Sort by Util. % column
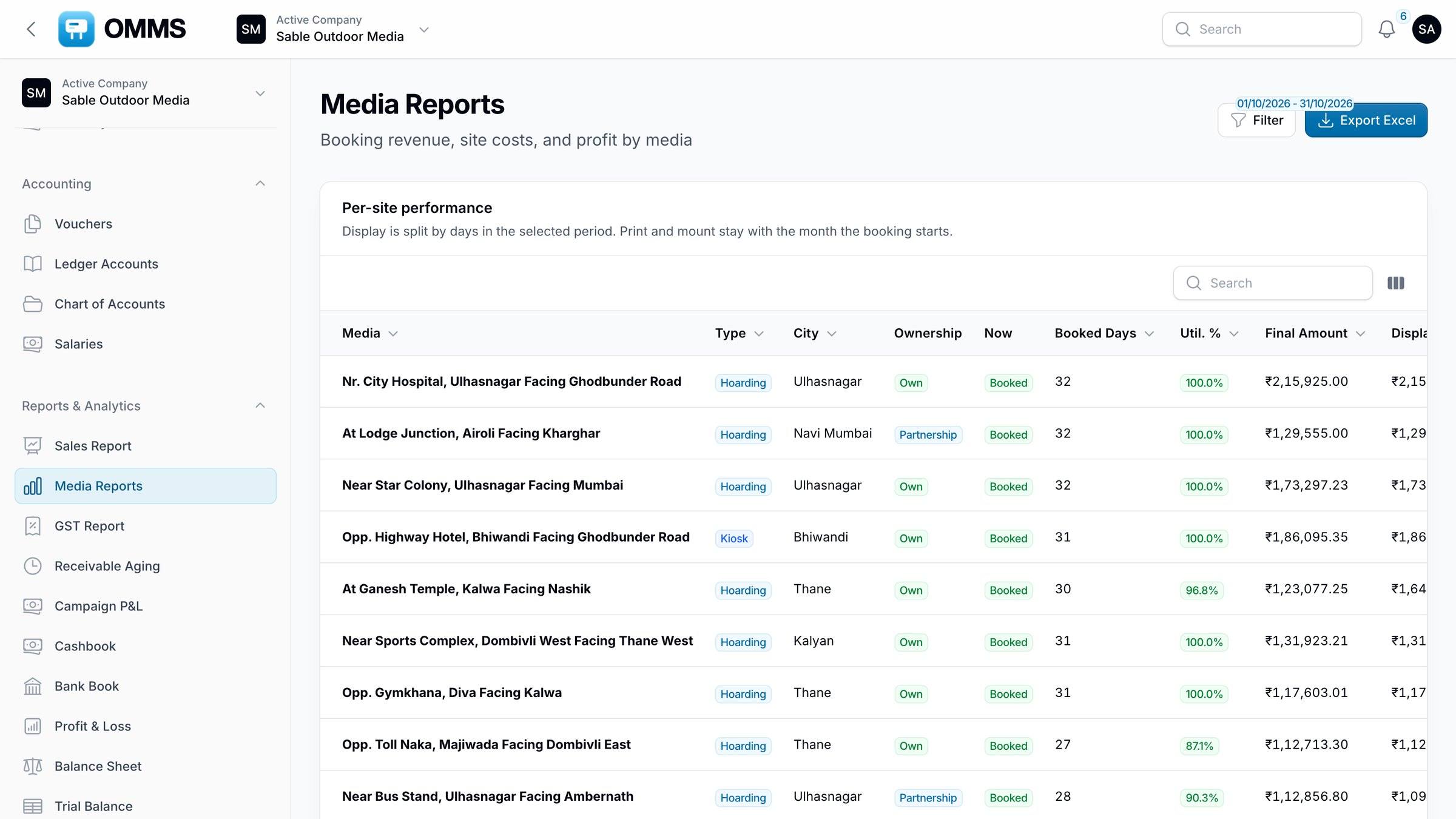The image size is (1456, 819). click(x=1209, y=333)
